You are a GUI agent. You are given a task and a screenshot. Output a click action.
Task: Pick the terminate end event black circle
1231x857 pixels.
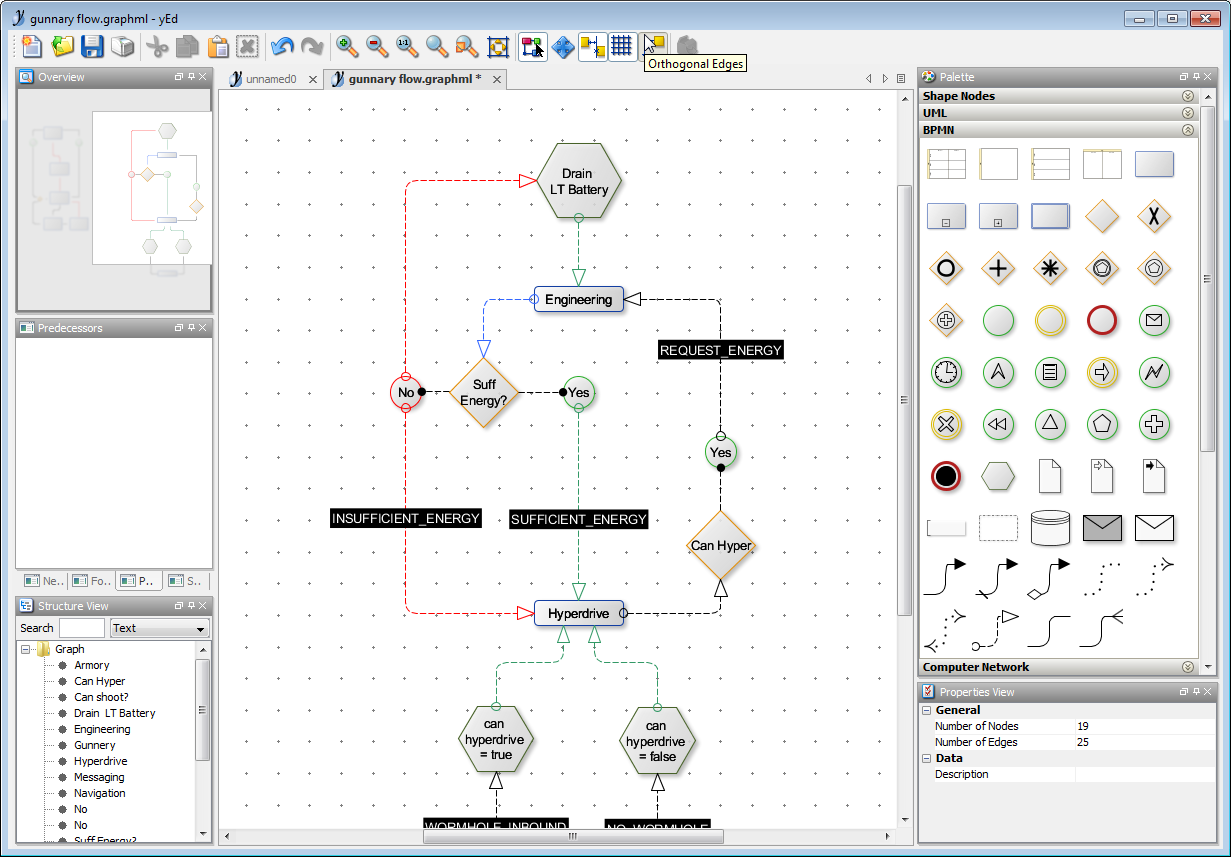pos(946,476)
